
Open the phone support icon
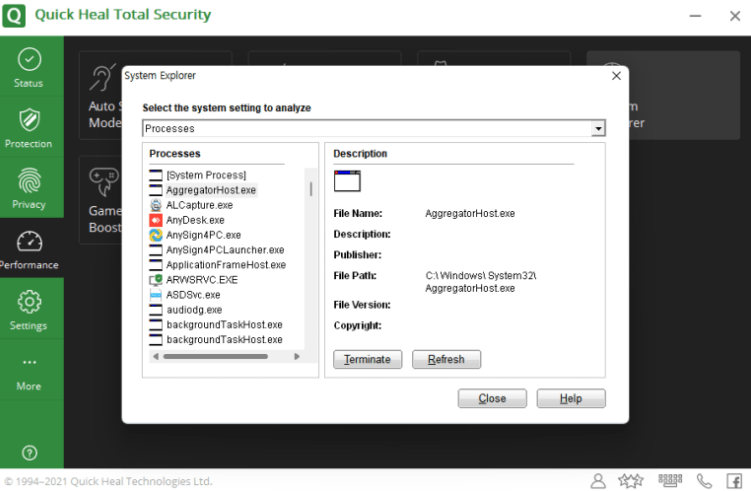pyautogui.click(x=704, y=481)
